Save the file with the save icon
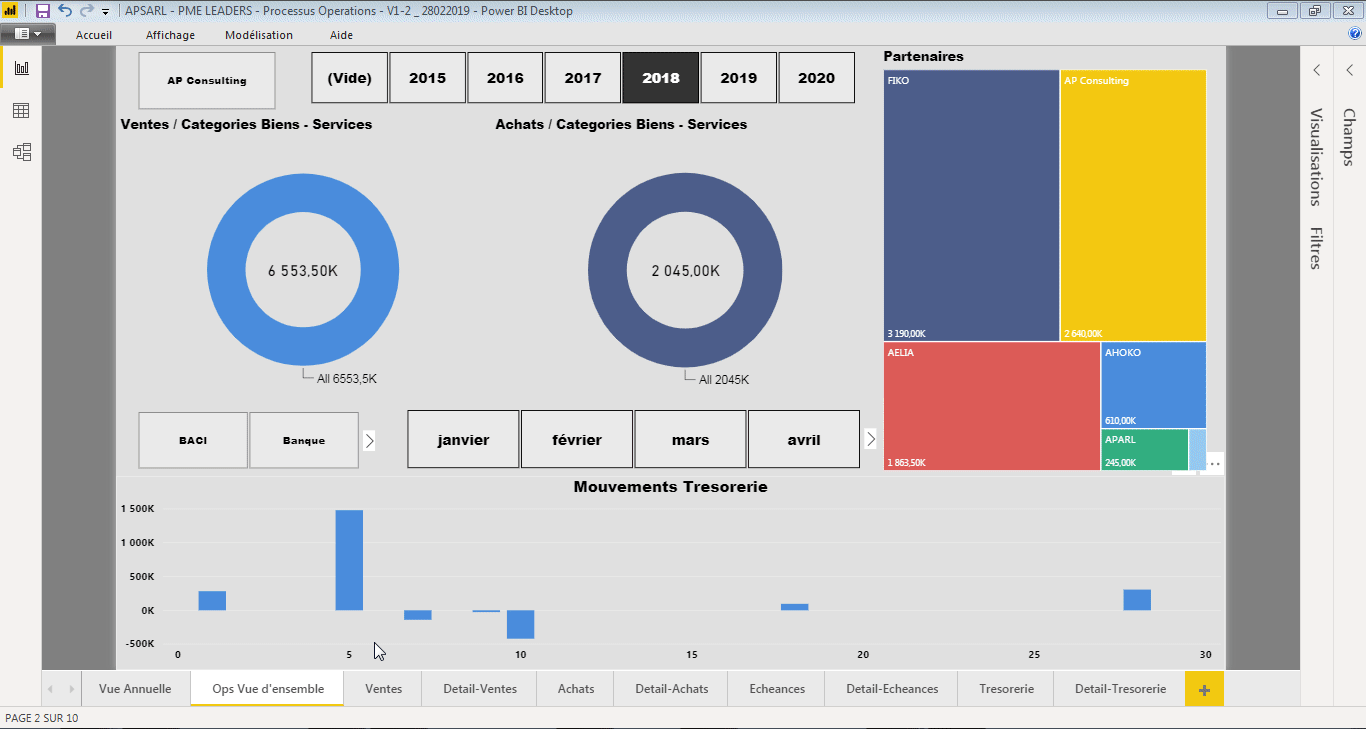Image resolution: width=1366 pixels, height=729 pixels. pyautogui.click(x=41, y=11)
